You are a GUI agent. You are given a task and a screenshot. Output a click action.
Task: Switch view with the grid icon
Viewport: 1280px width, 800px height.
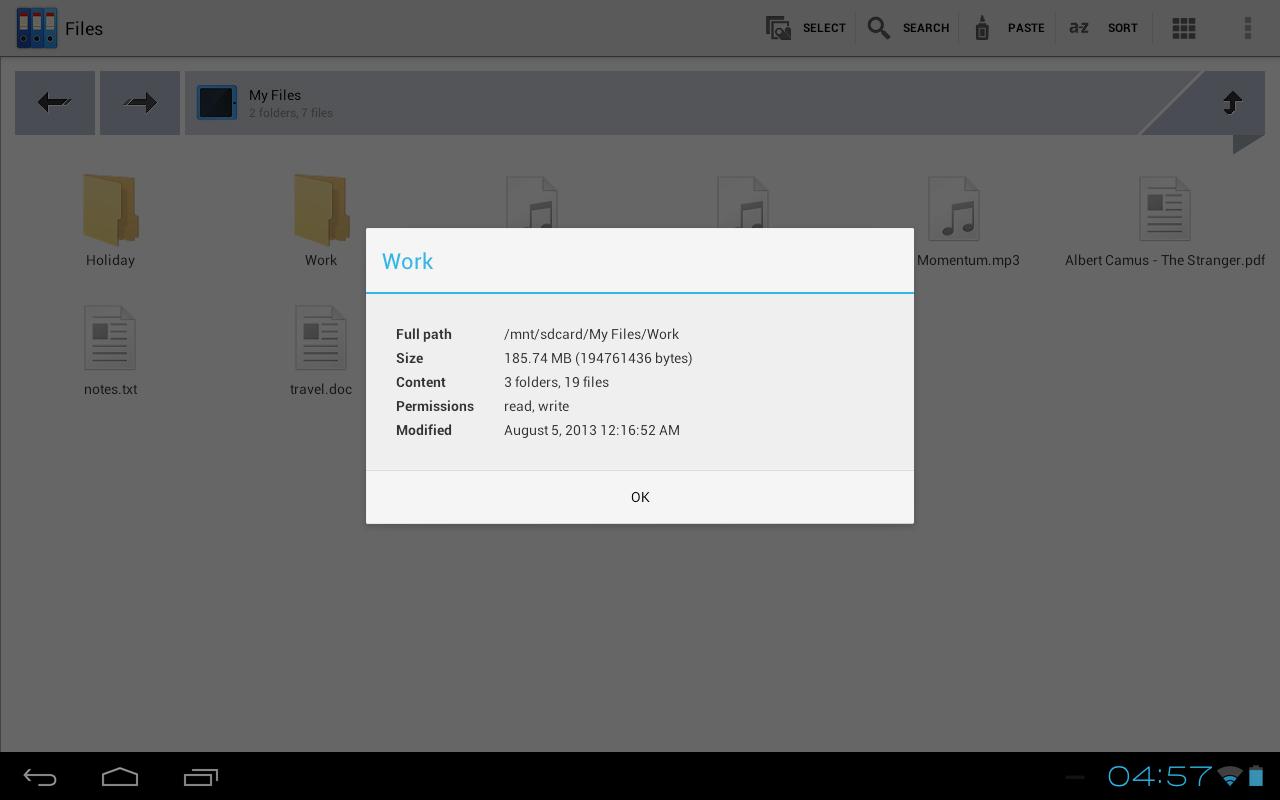coord(1184,28)
